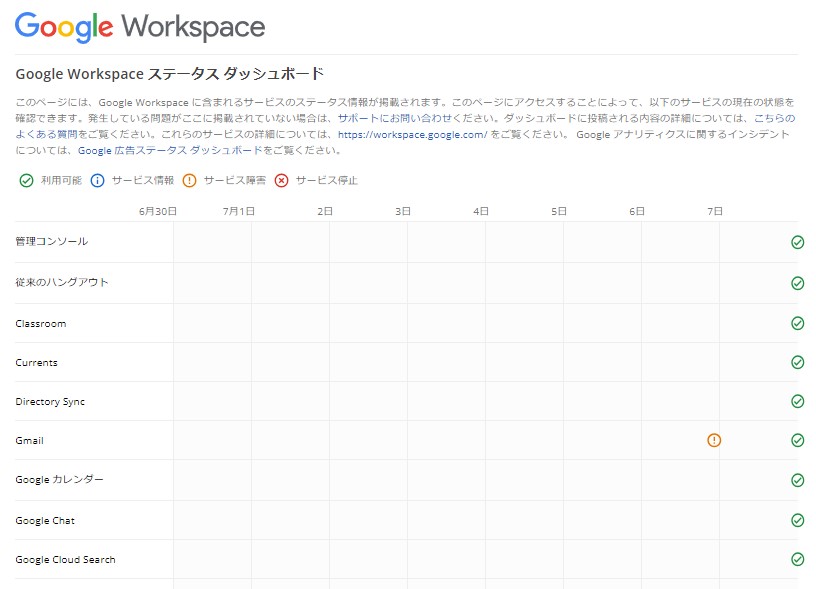Viewport: 816px width, 589px height.
Task: Click the Google Cloud Search service name
Action: [x=66, y=560]
